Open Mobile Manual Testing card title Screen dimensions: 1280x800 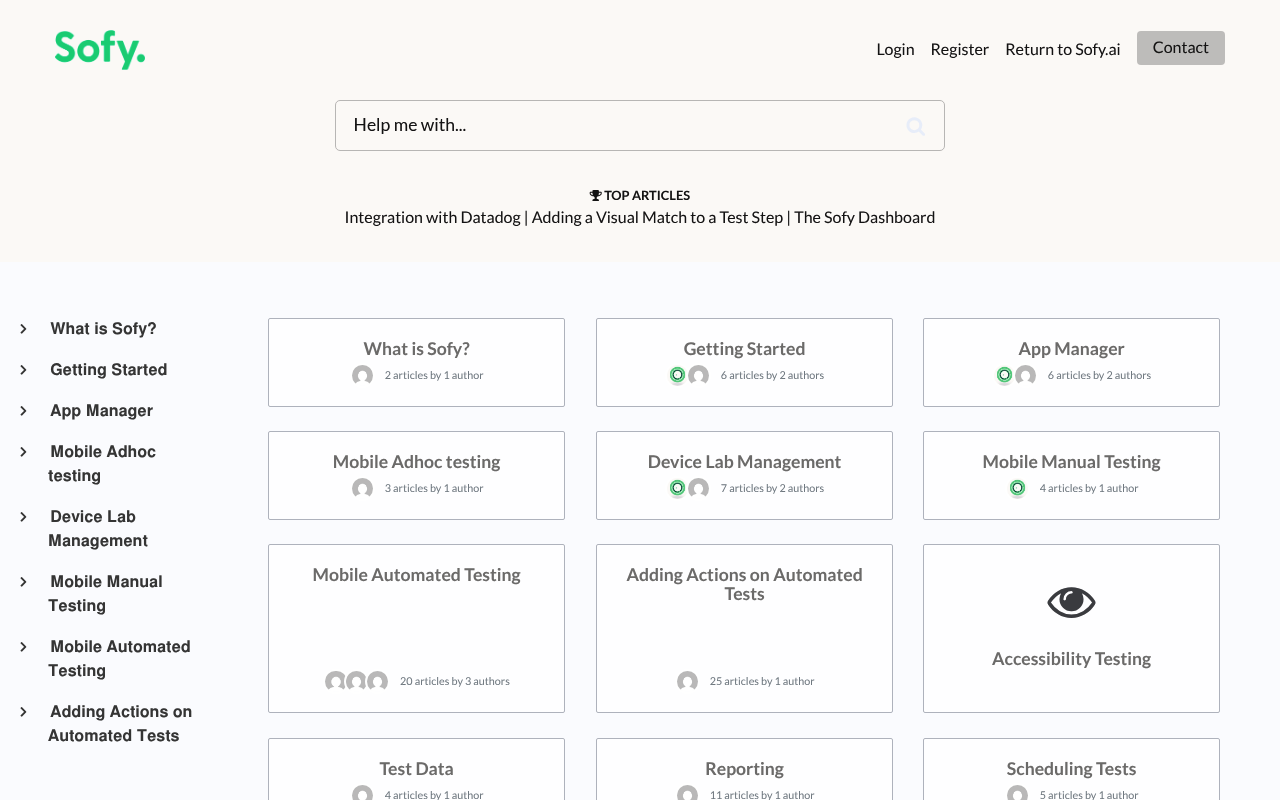tap(1071, 462)
